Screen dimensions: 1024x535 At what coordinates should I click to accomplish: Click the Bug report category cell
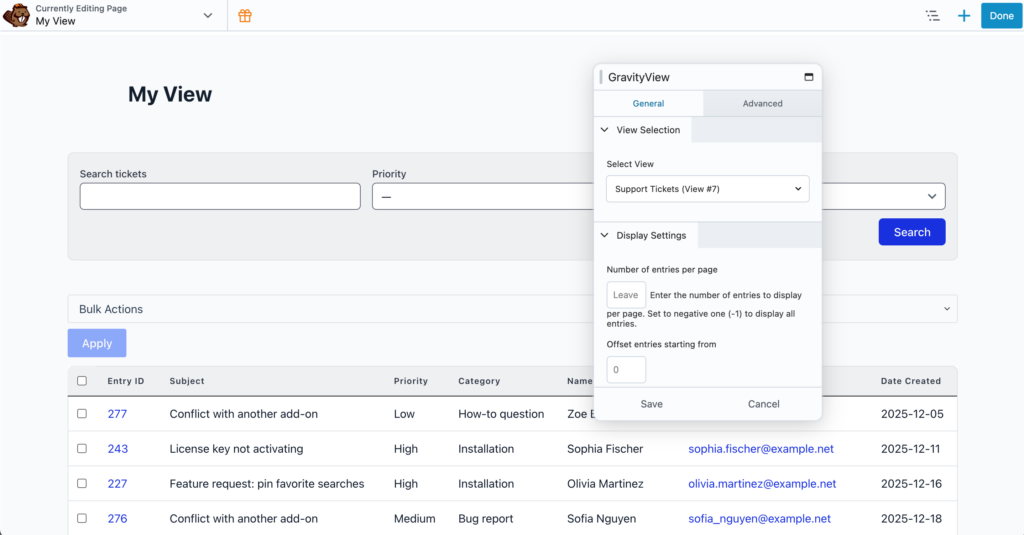pyautogui.click(x=485, y=518)
